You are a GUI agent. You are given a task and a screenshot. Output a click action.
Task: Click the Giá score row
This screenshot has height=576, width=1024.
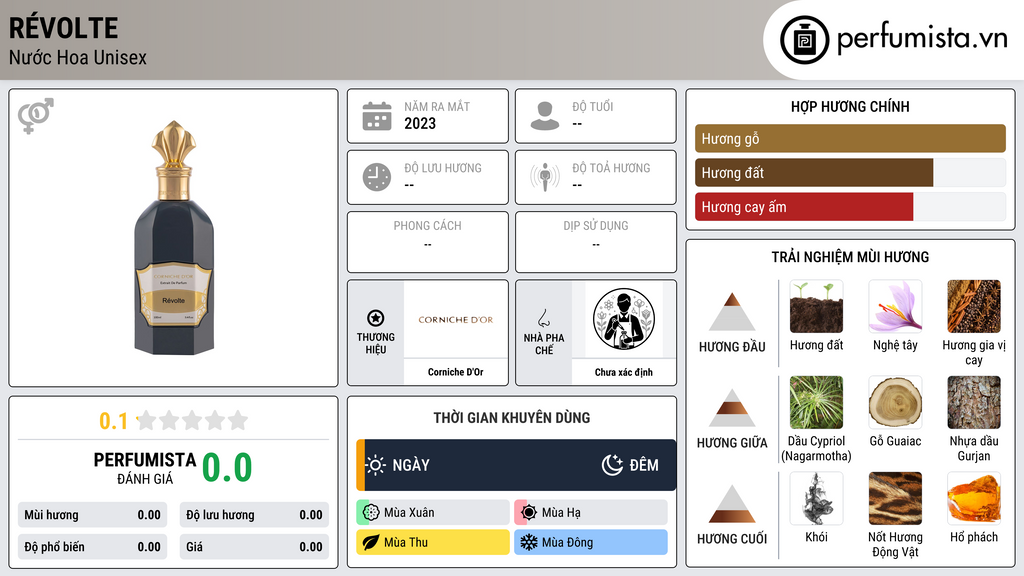254,547
